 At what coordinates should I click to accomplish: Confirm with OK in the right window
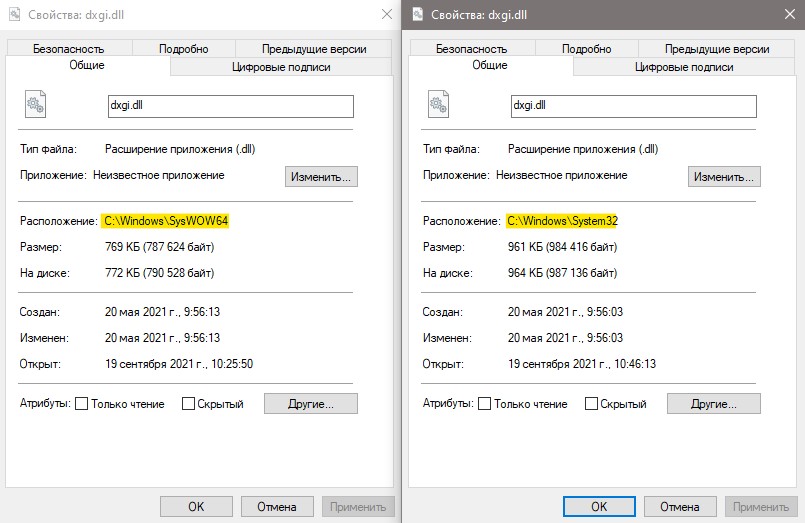click(x=599, y=507)
